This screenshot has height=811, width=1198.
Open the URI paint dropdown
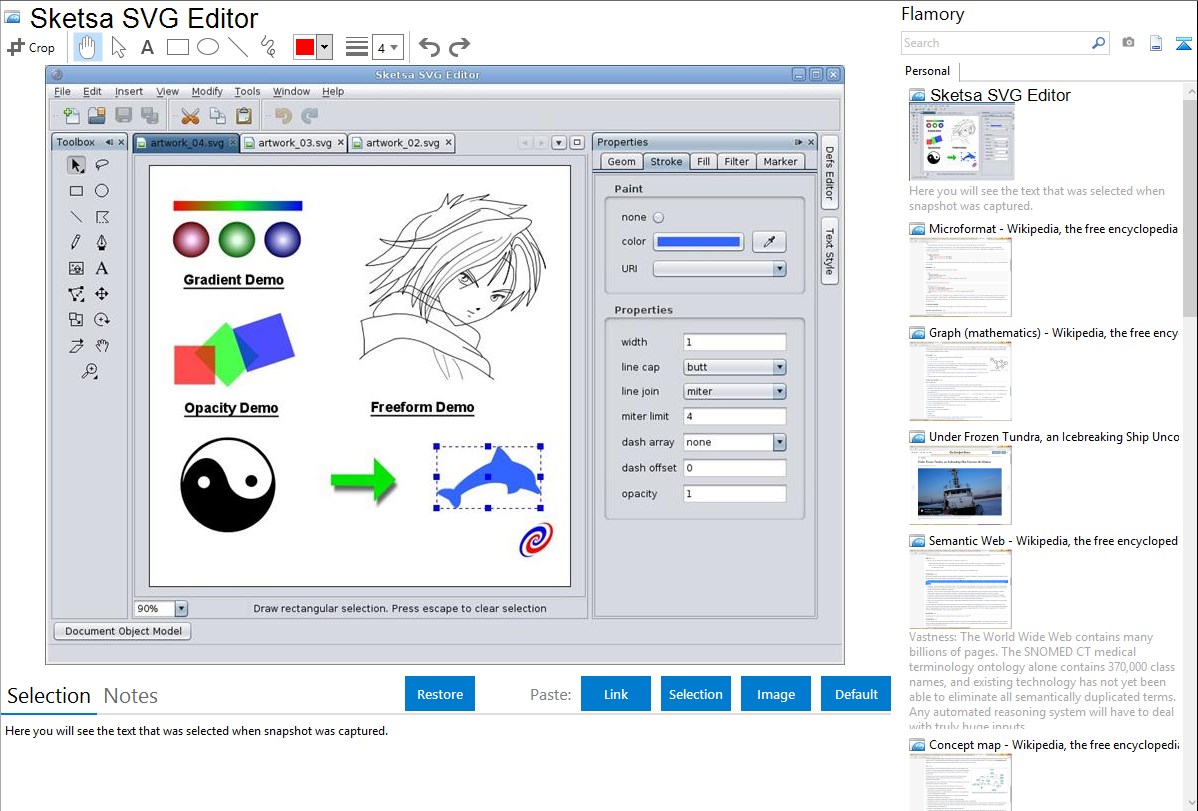click(x=779, y=269)
